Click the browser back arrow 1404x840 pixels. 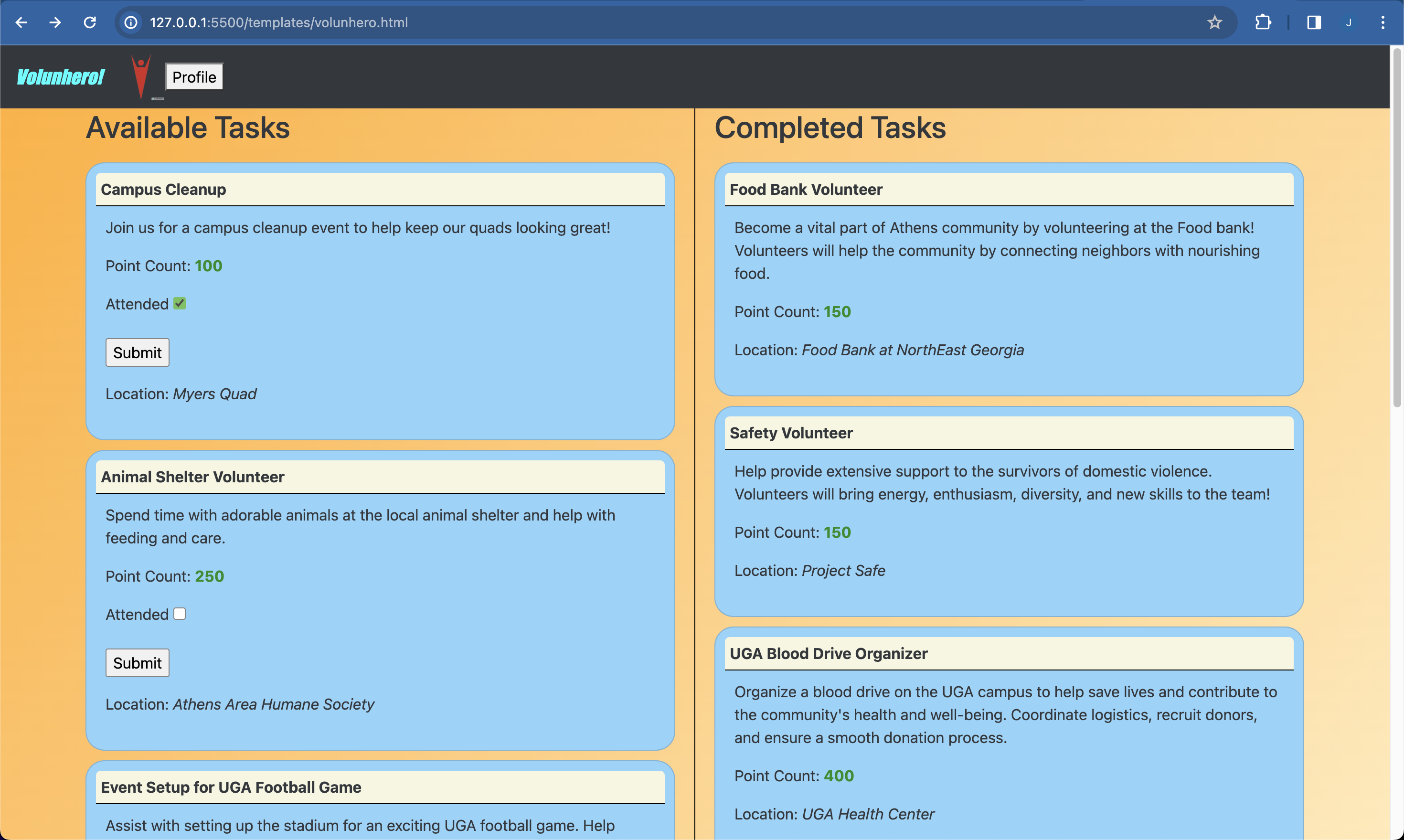21,22
